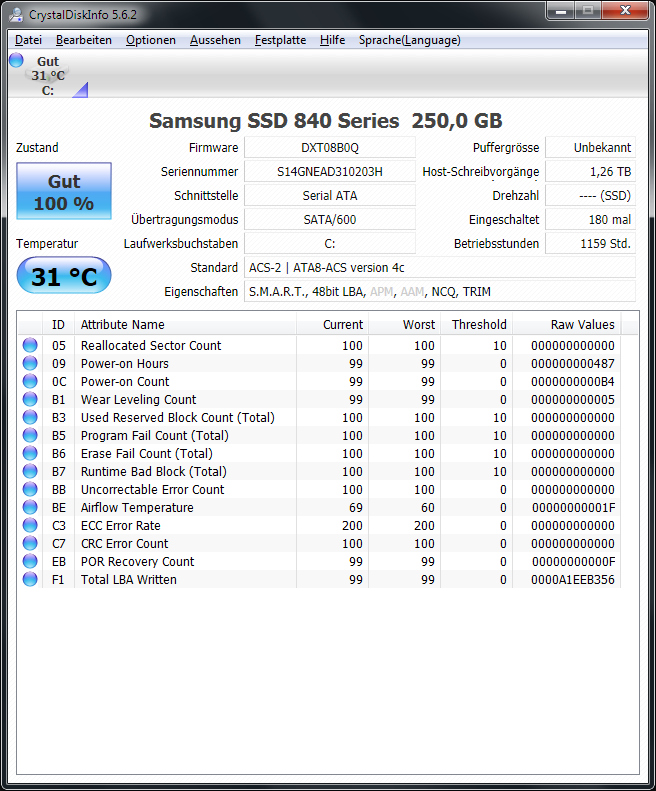
Task: Click status orb for Used Reserved Block Count
Action: coord(30,417)
